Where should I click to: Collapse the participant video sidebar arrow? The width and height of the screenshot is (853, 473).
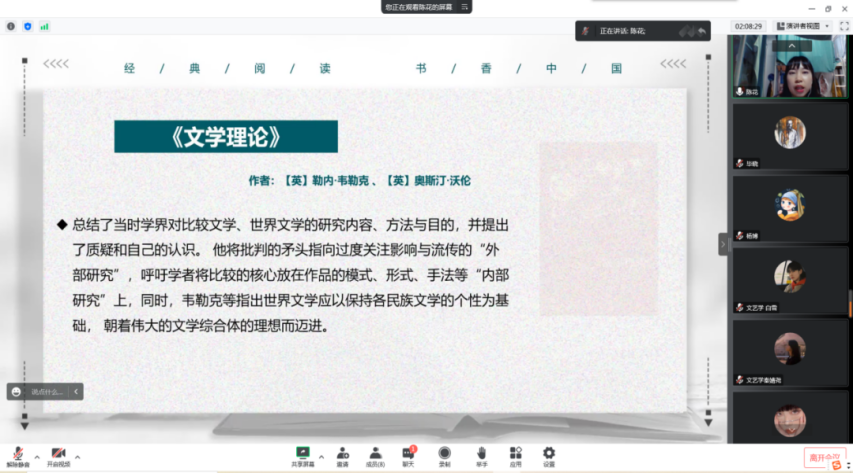point(723,244)
